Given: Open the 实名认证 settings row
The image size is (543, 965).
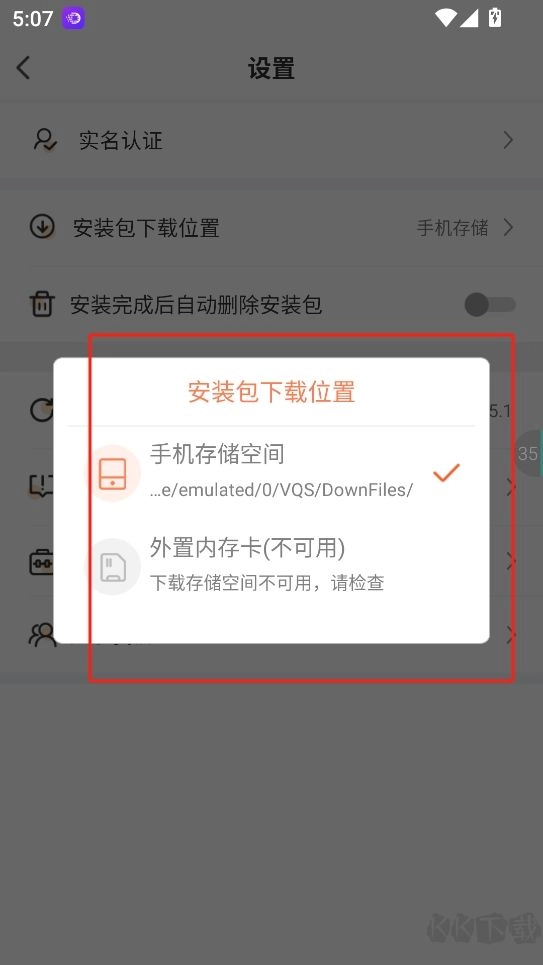Looking at the screenshot, I should coord(272,140).
